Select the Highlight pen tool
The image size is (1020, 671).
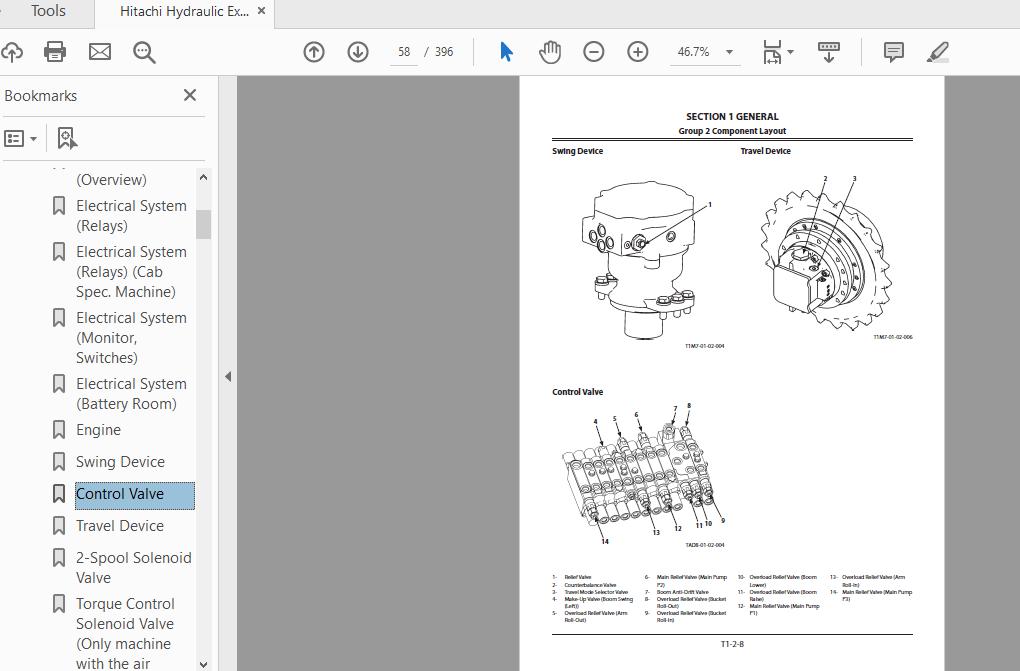(x=937, y=52)
